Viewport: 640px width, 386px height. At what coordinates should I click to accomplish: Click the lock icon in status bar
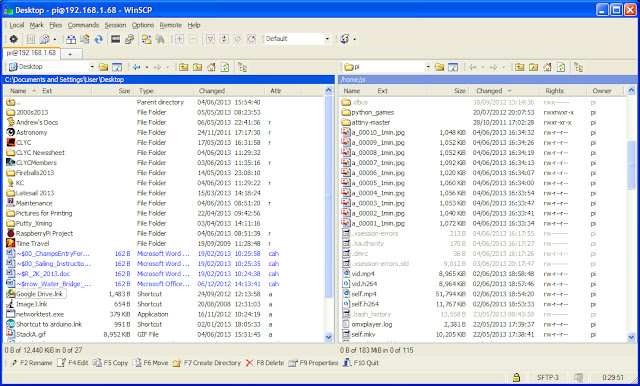[517, 377]
